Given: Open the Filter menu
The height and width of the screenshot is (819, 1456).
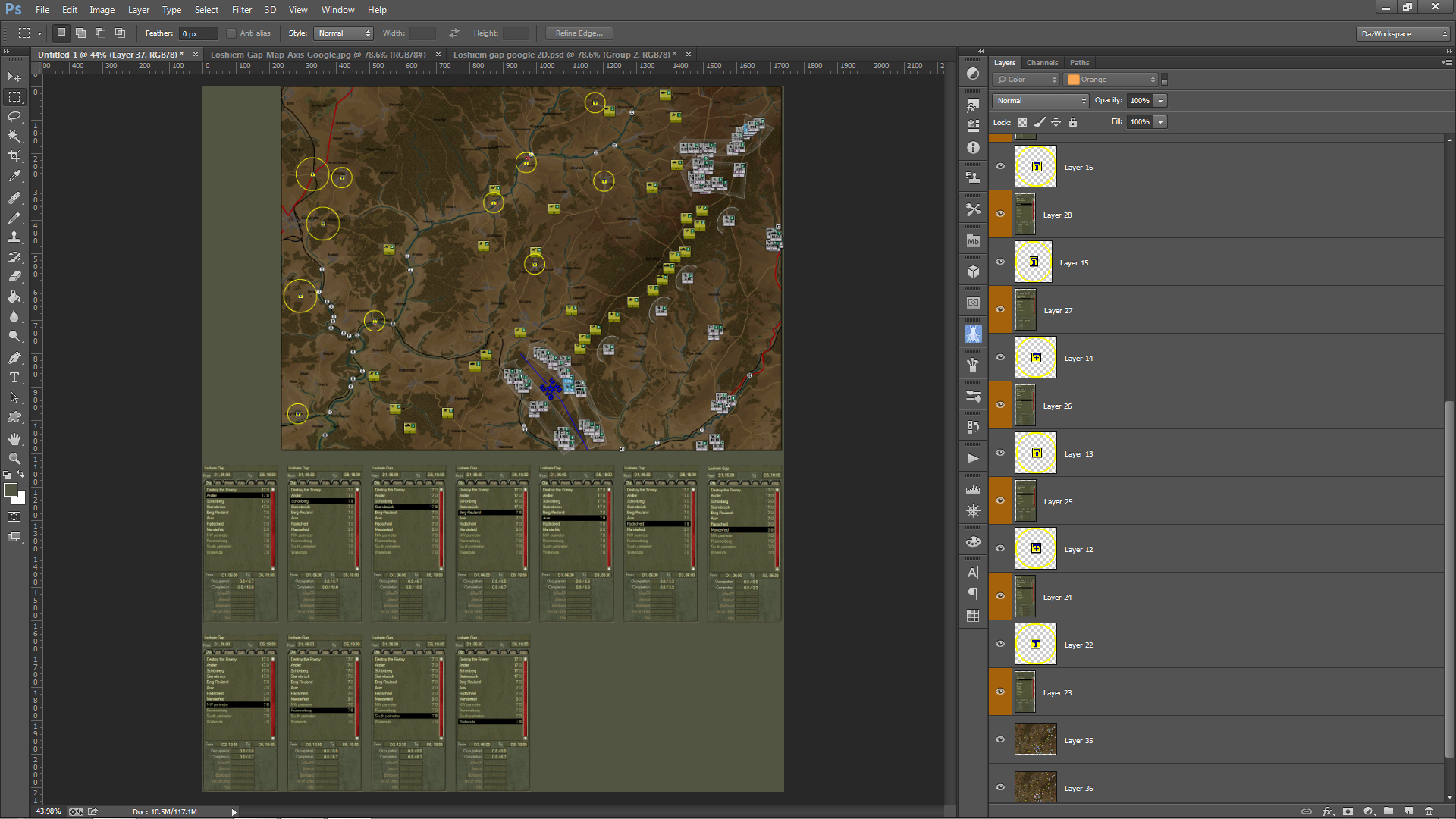Looking at the screenshot, I should click(x=241, y=10).
